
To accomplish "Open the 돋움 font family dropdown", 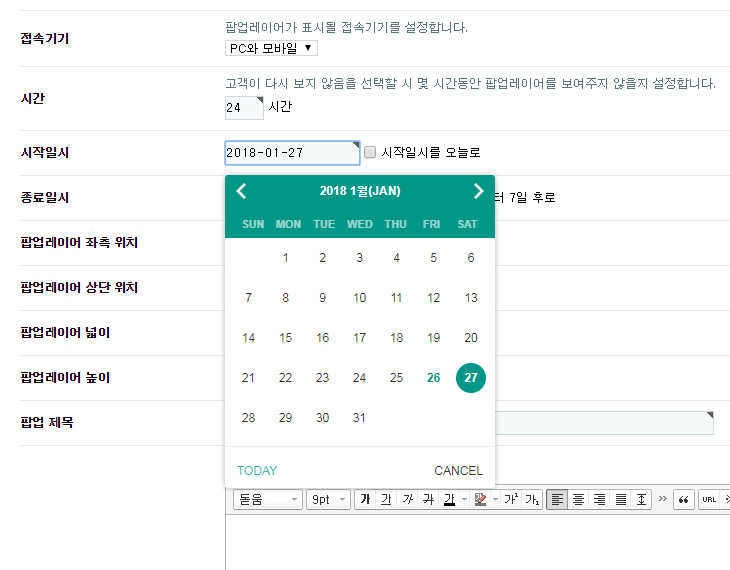I will click(267, 499).
